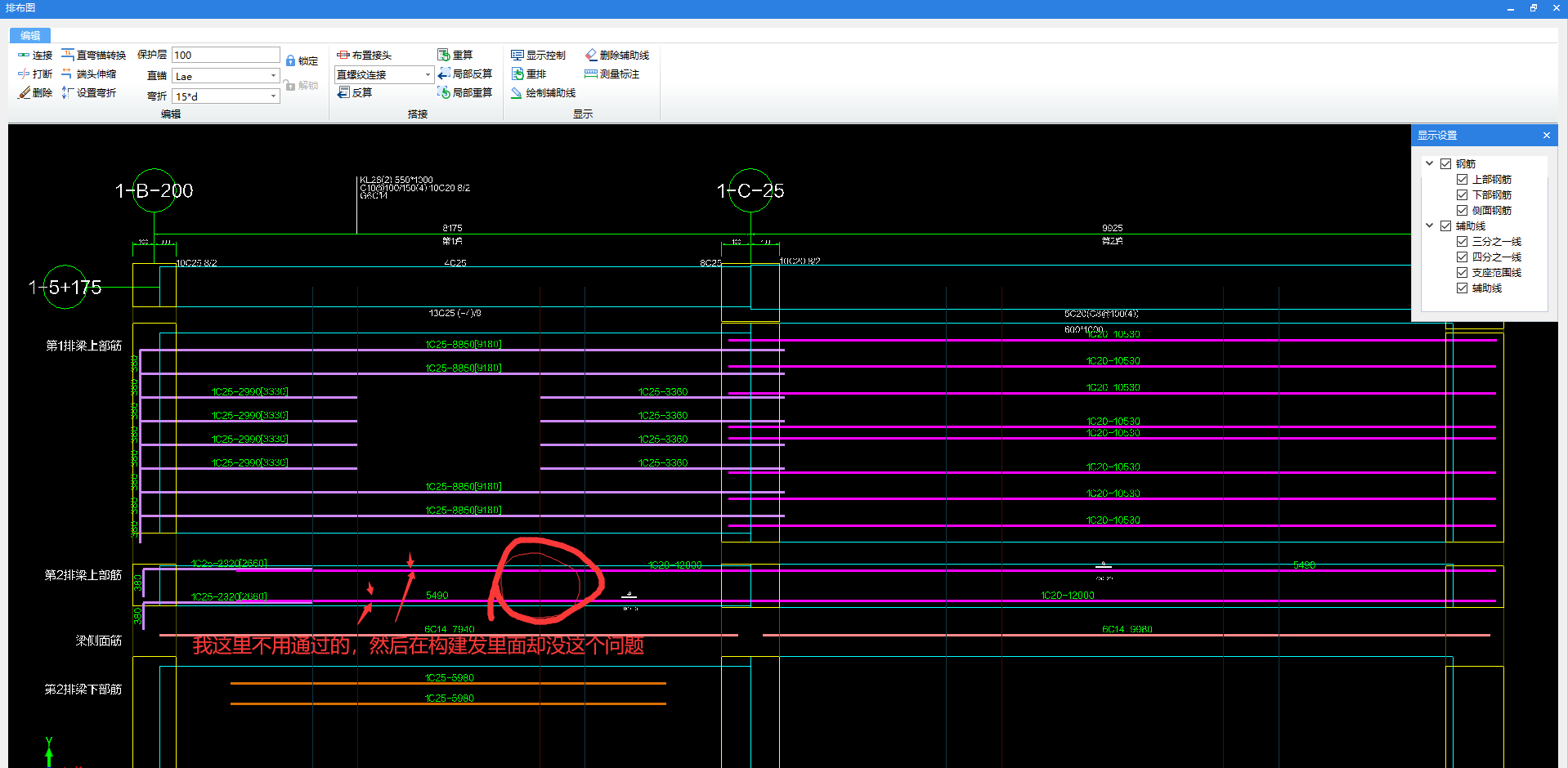The height and width of the screenshot is (768, 1568).
Task: Open 显示控制 display control
Action: [538, 55]
